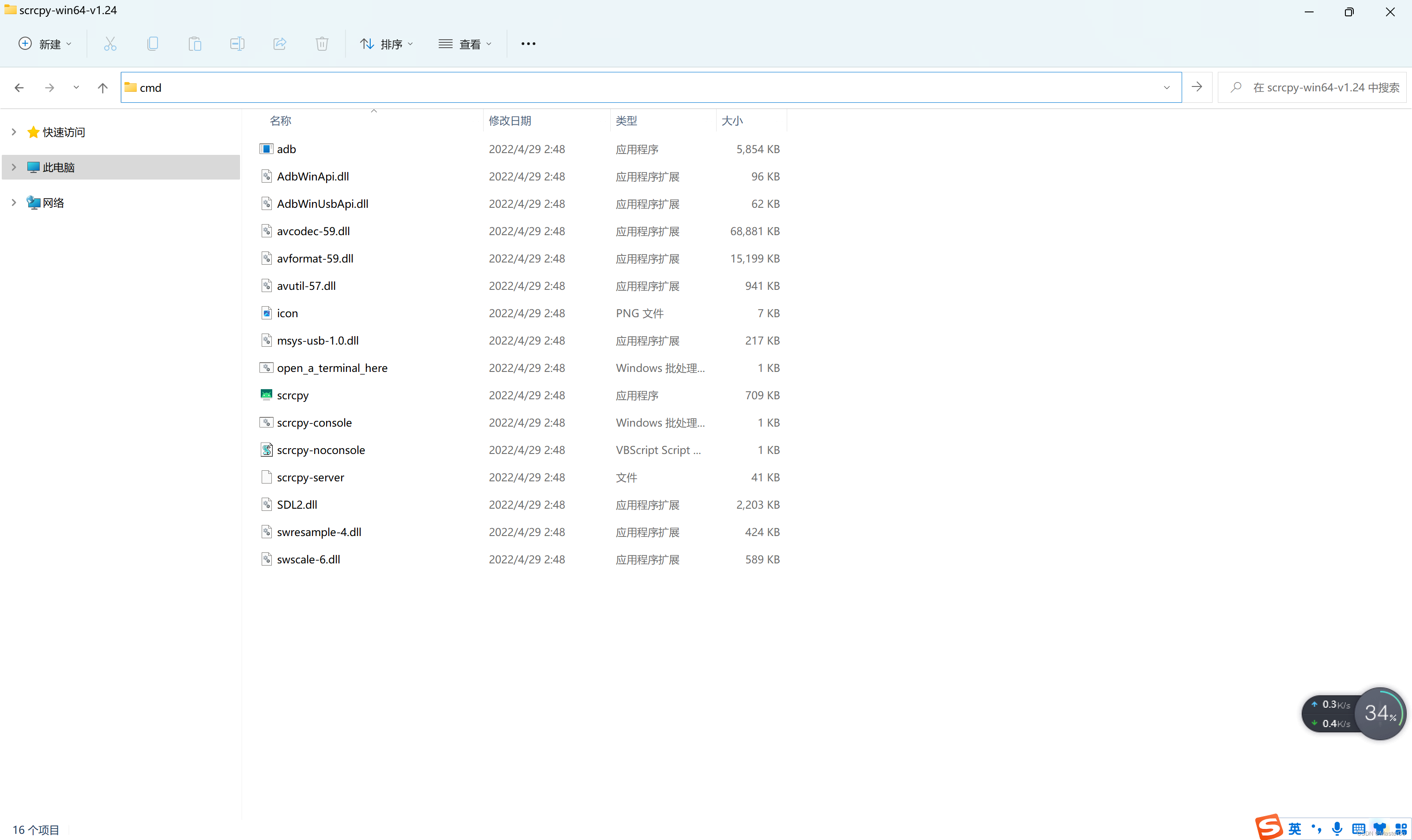Select the scrcpy application file
The image size is (1412, 840).
click(x=293, y=395)
